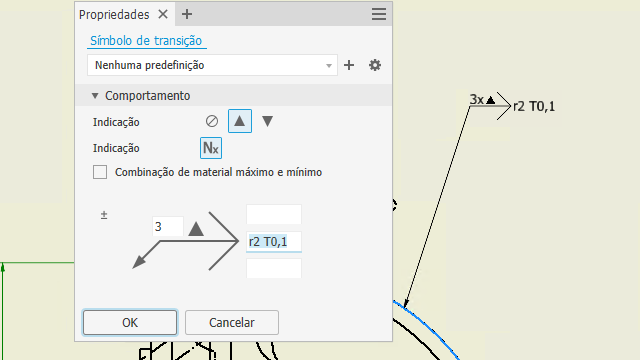Image resolution: width=640 pixels, height=360 pixels.
Task: Close the Propriedades panel tab
Action: pos(163,14)
